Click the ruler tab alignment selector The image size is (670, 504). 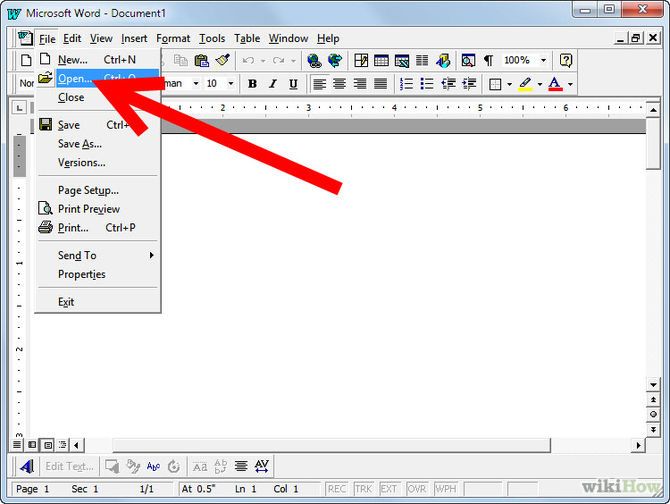19,108
